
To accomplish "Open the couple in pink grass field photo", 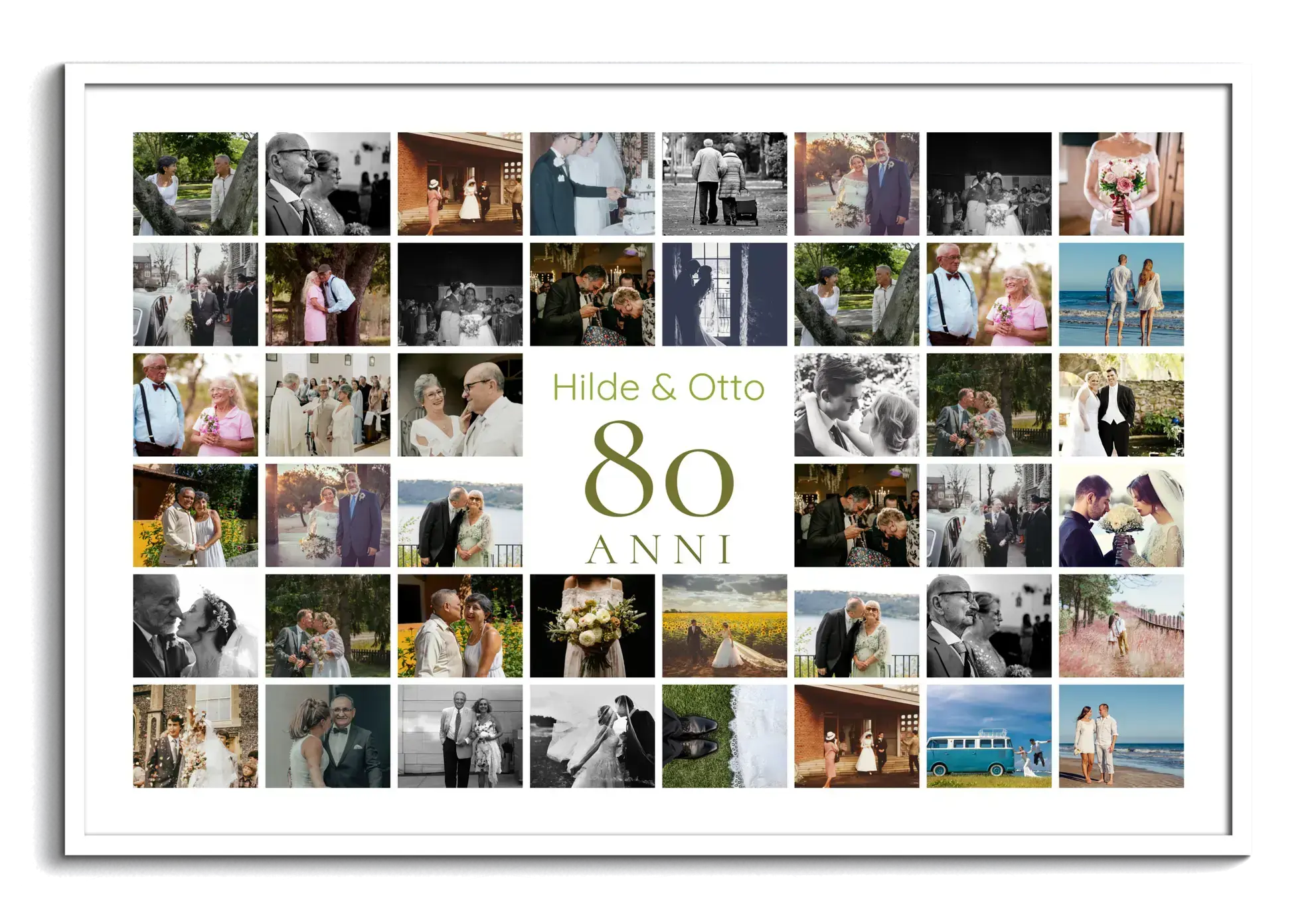I will [1121, 626].
